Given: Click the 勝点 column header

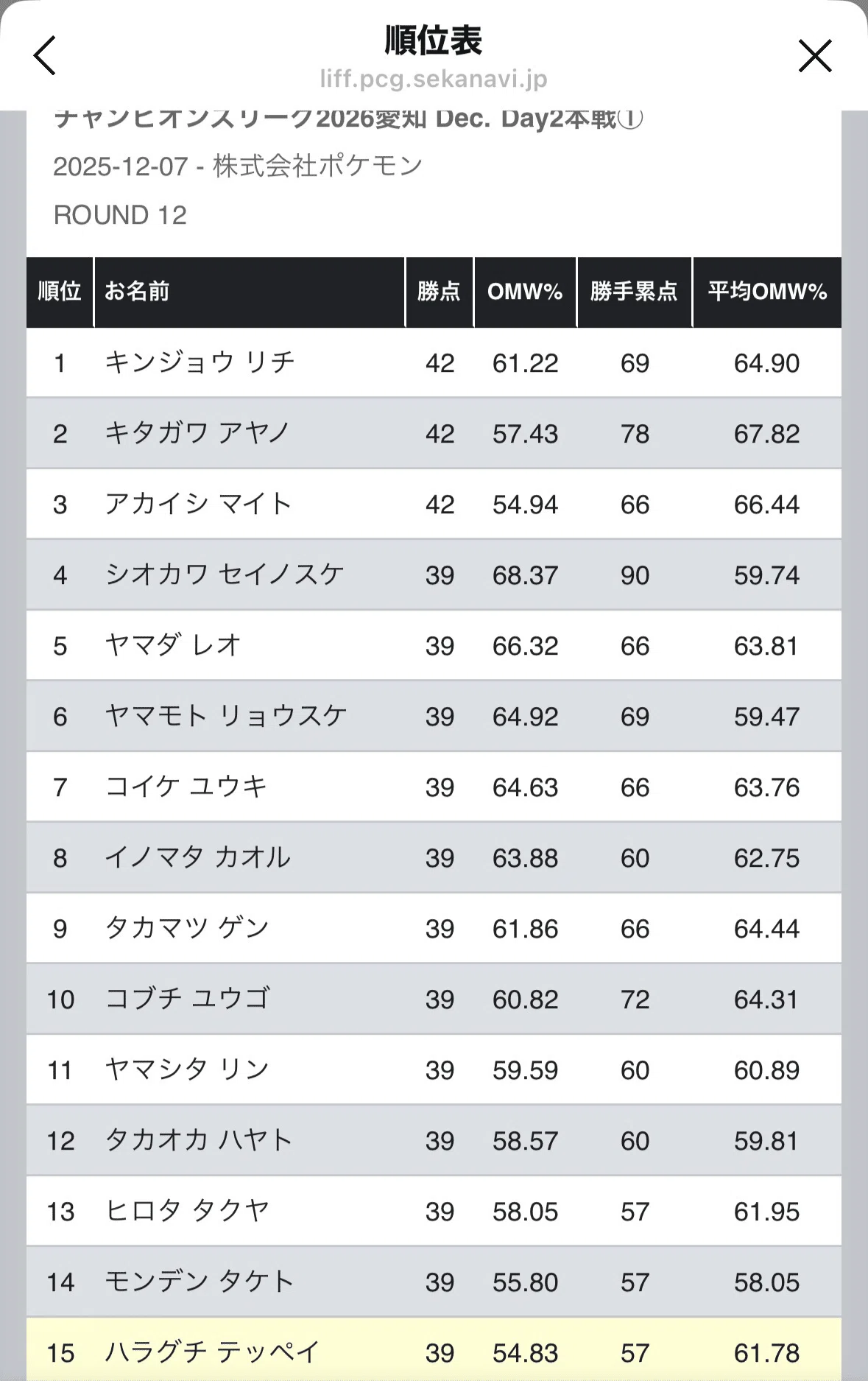Looking at the screenshot, I should 440,292.
